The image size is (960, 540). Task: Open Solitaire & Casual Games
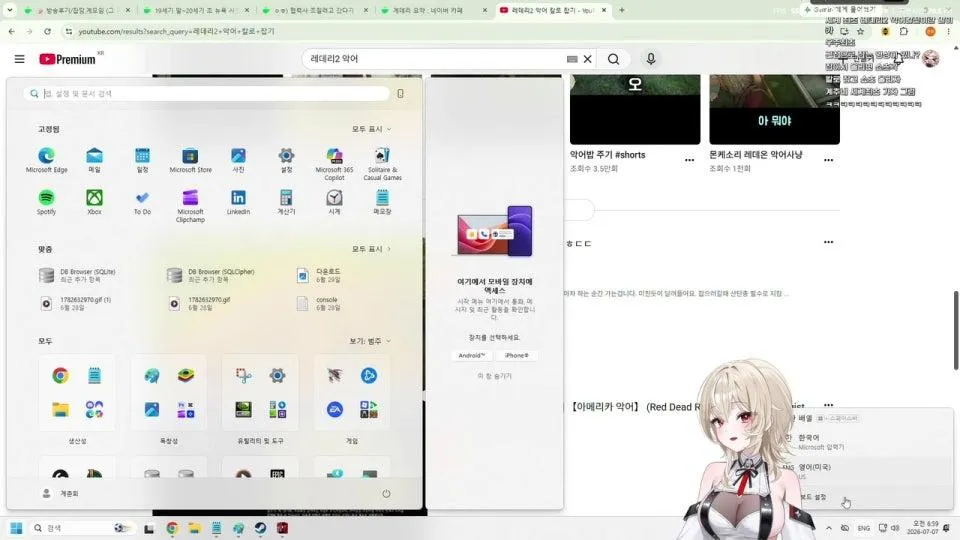click(382, 163)
